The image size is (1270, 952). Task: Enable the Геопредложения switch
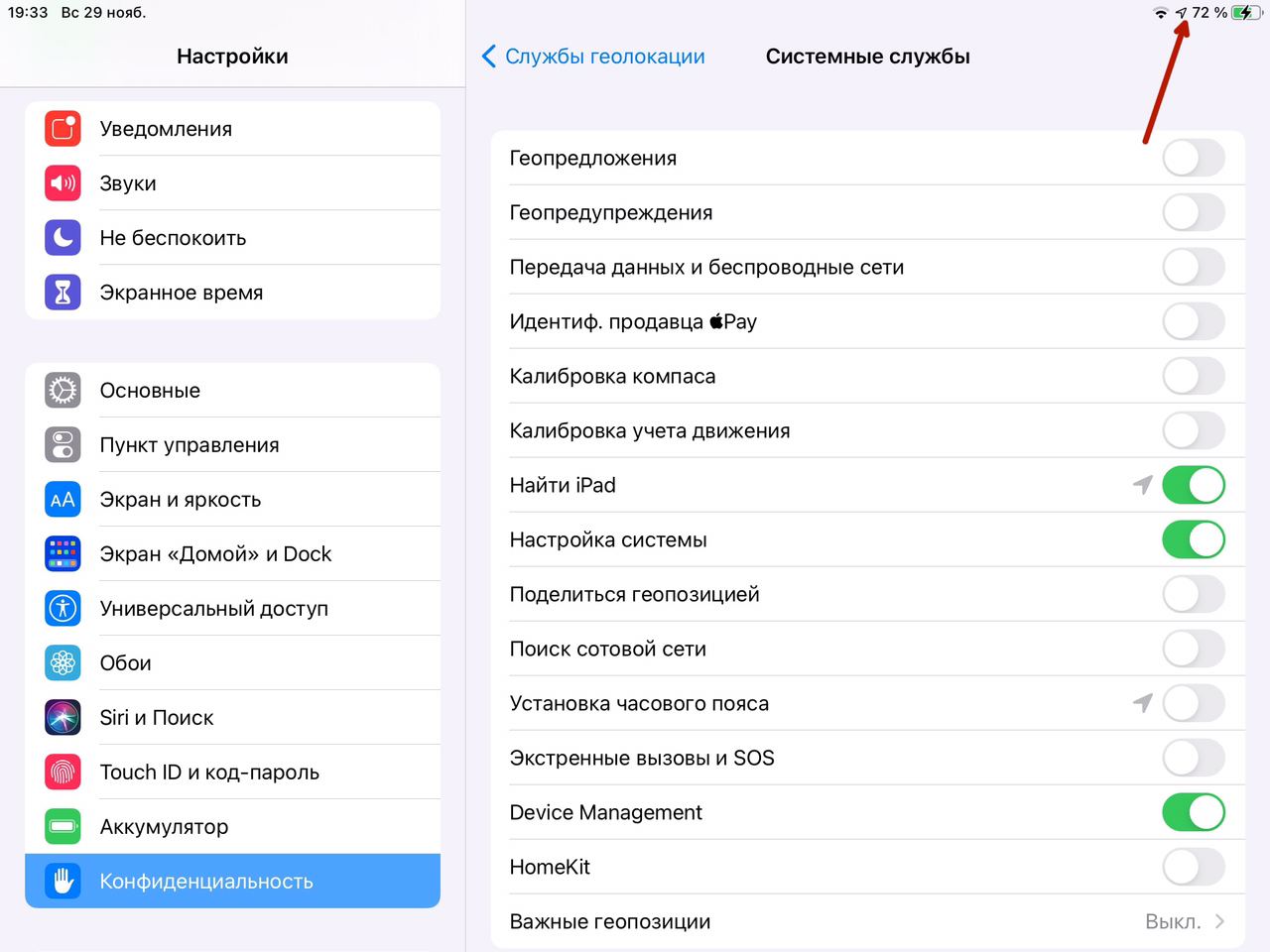click(x=1193, y=159)
